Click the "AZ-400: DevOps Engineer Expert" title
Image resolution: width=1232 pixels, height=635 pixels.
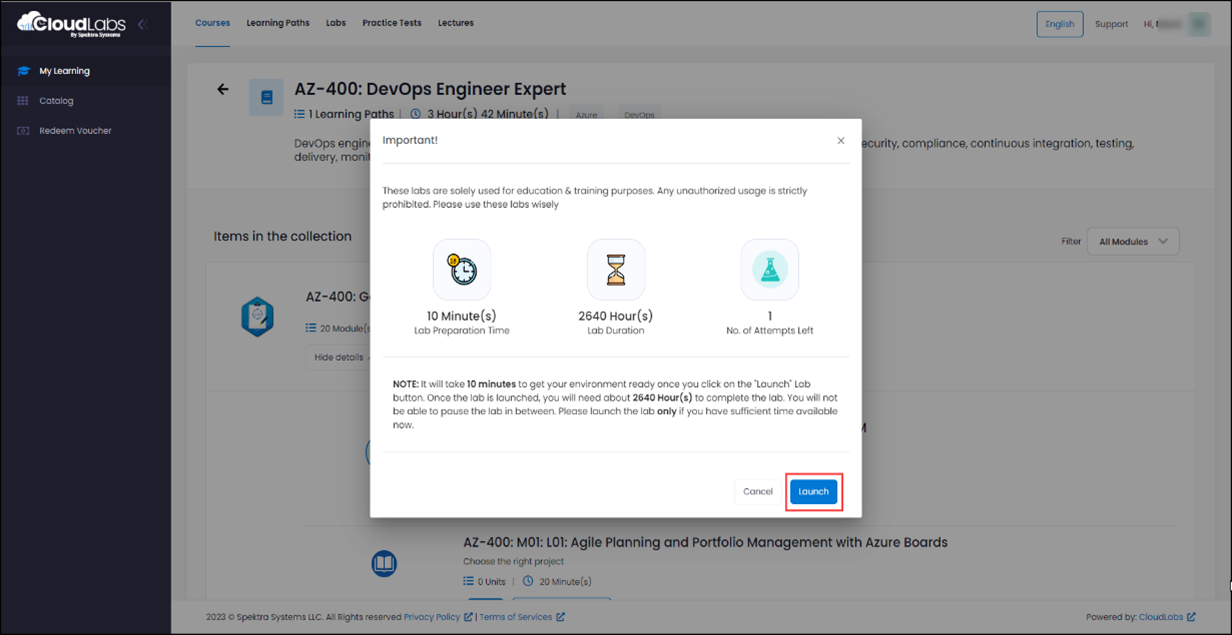430,89
